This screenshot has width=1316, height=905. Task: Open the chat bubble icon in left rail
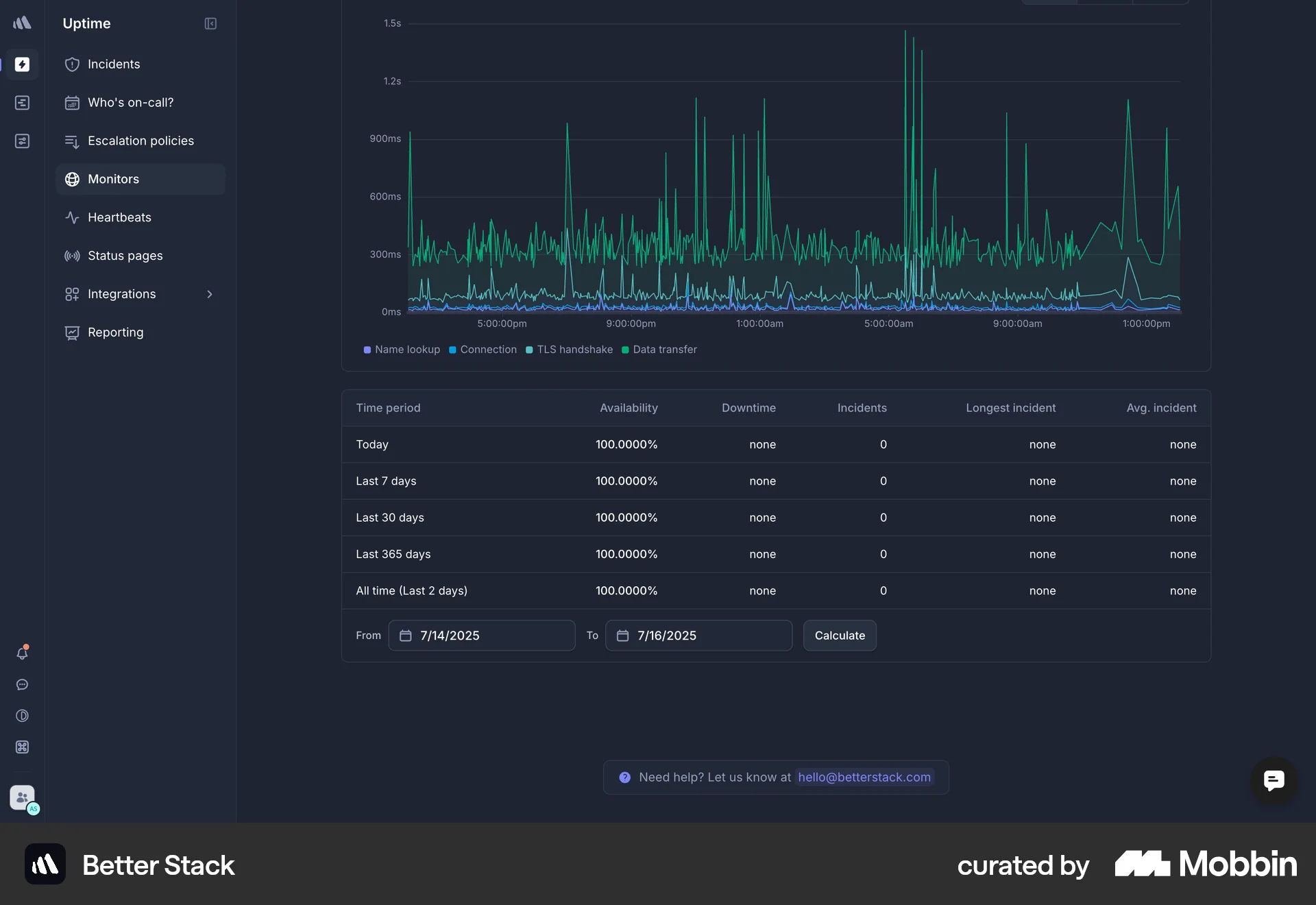tap(23, 685)
